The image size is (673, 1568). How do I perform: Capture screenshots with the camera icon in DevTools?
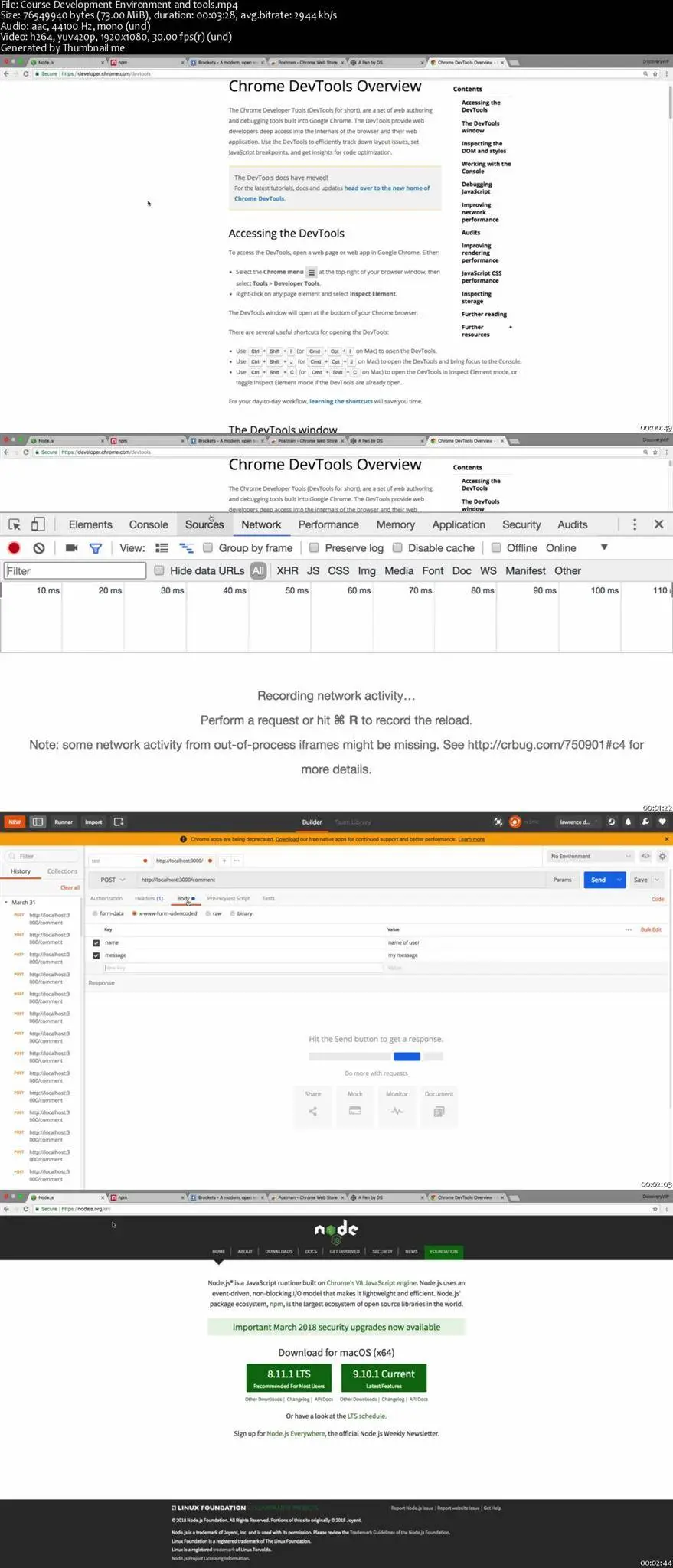(x=71, y=548)
